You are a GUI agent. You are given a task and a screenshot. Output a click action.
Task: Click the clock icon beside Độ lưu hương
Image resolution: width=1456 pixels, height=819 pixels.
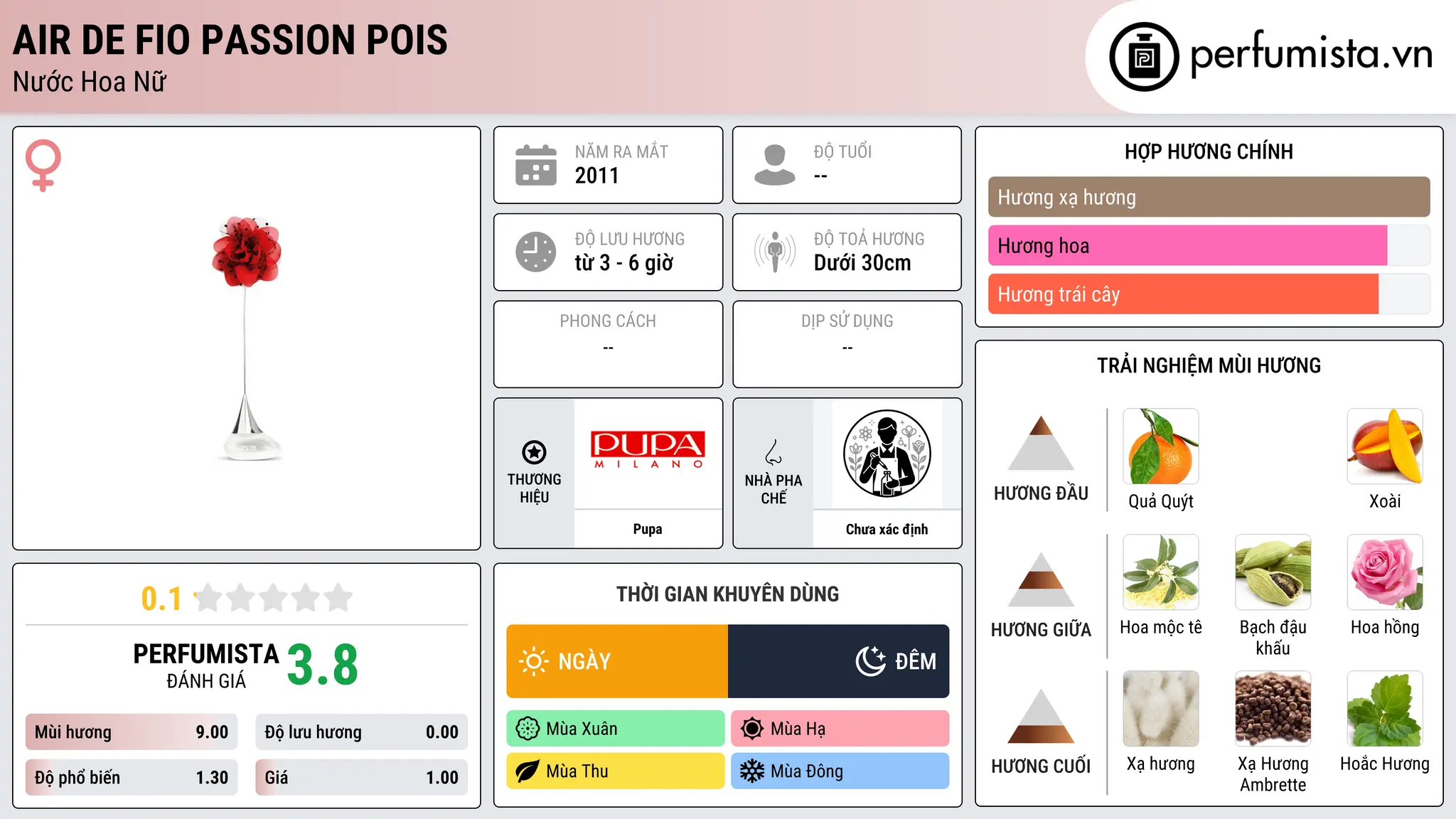coord(535,252)
